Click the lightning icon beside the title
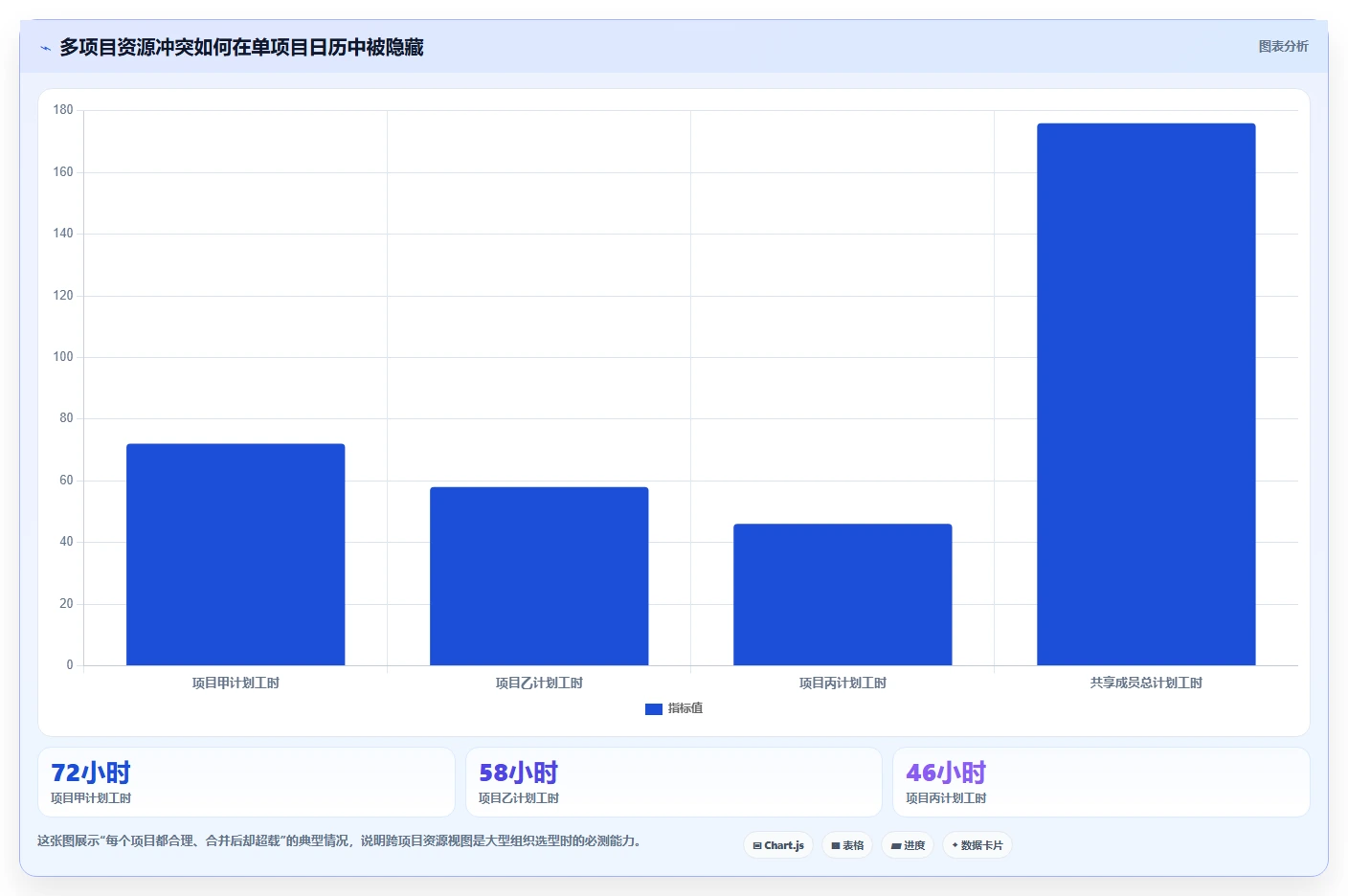Screen dimensions: 1348x896 click(x=45, y=48)
